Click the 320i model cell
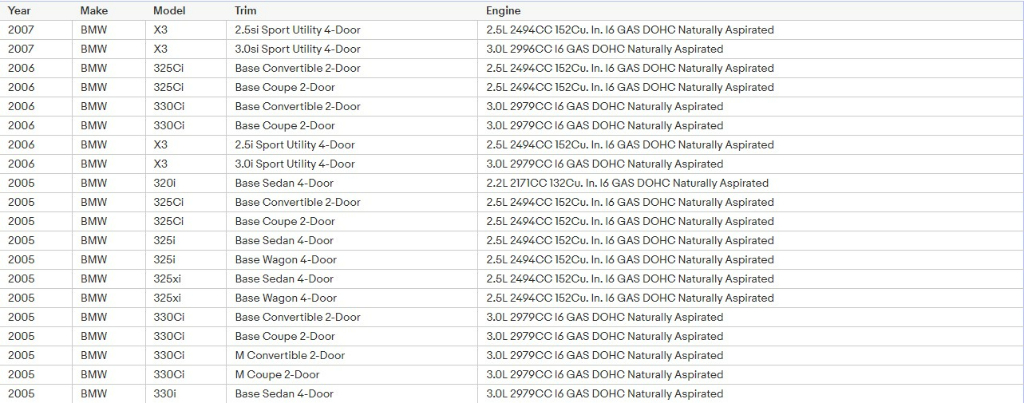 [165, 183]
